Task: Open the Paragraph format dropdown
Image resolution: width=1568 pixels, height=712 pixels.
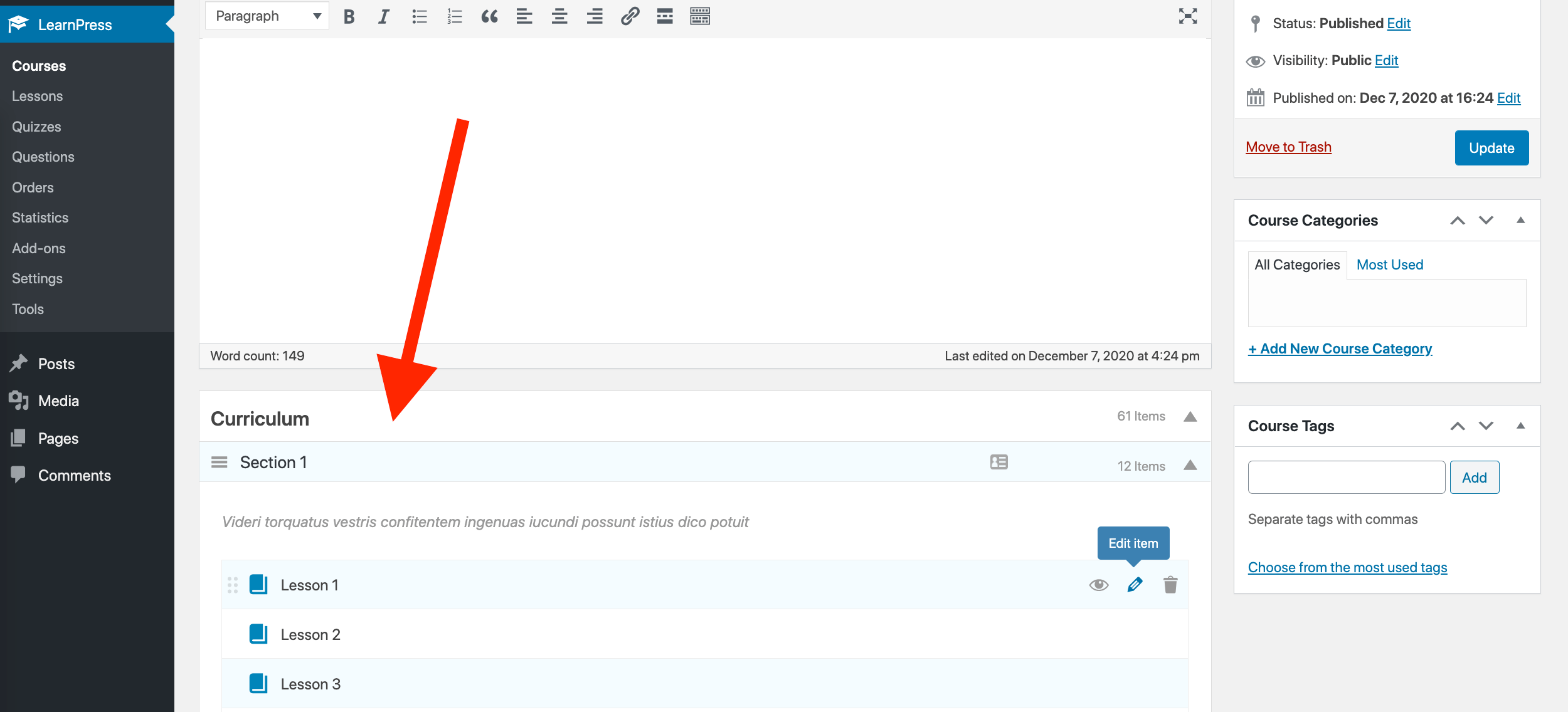Action: [267, 16]
